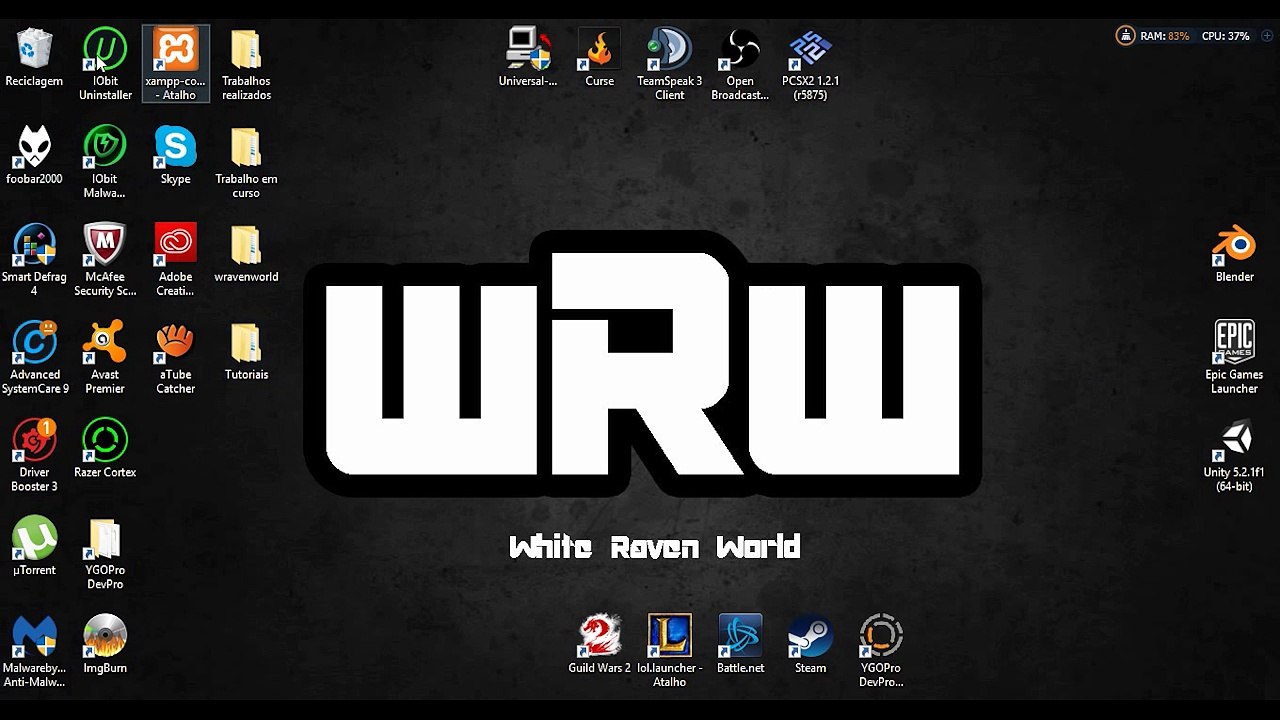Open ImgBurn disc burner
1280x720 pixels.
pos(105,646)
